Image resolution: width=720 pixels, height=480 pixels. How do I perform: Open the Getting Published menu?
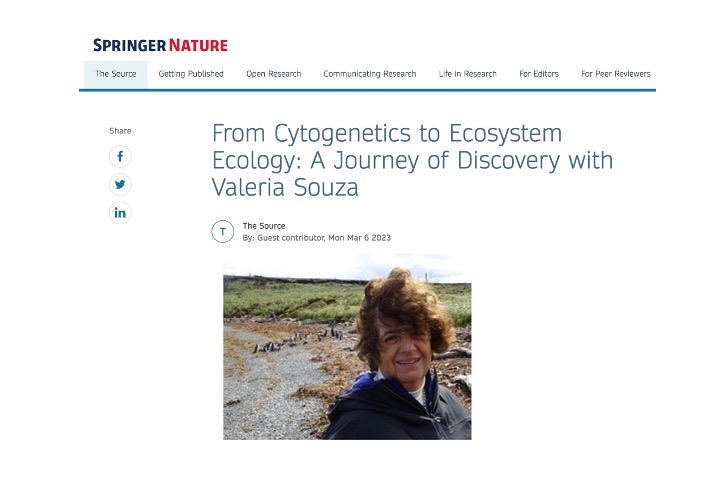coord(191,74)
